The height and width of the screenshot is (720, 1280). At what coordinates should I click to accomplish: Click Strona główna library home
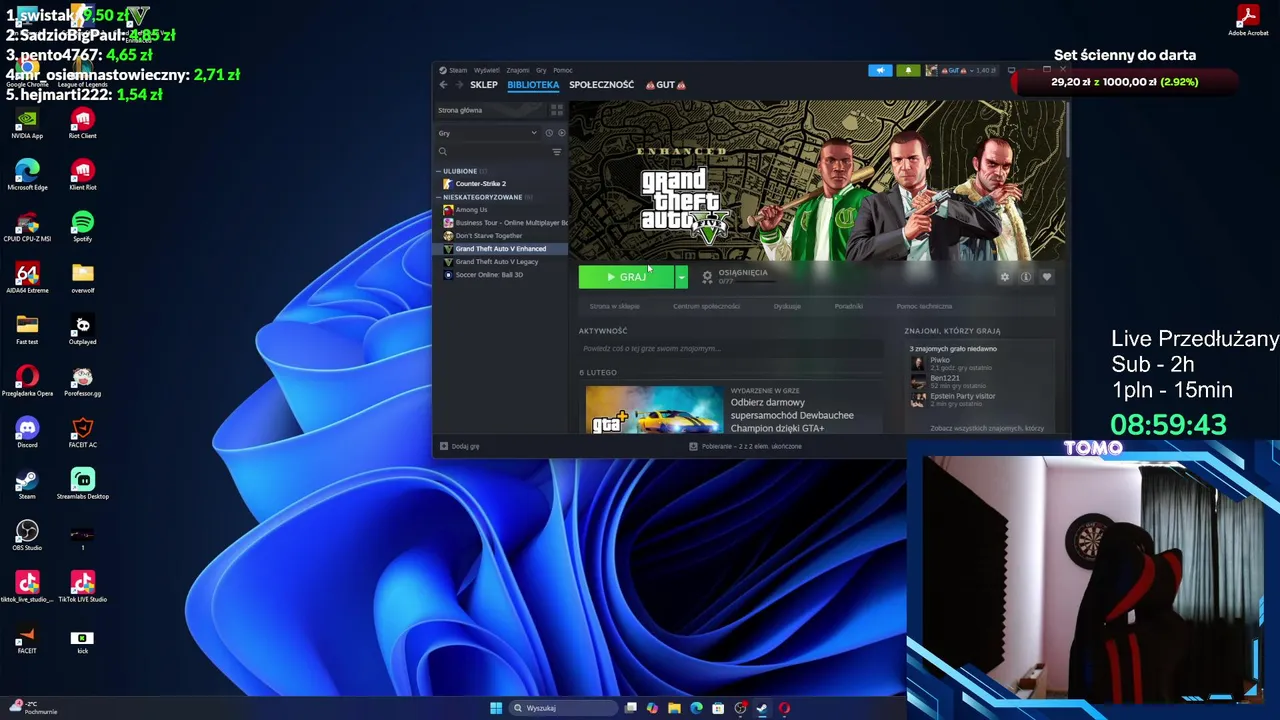coord(460,110)
